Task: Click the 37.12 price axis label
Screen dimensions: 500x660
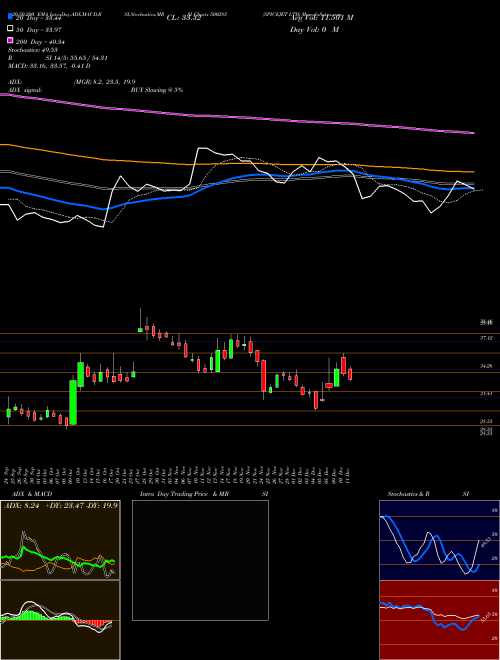Action: coord(487,338)
